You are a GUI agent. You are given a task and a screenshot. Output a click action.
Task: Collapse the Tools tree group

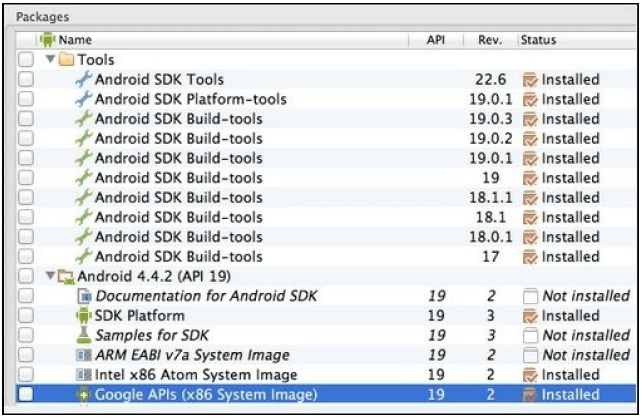pyautogui.click(x=50, y=59)
